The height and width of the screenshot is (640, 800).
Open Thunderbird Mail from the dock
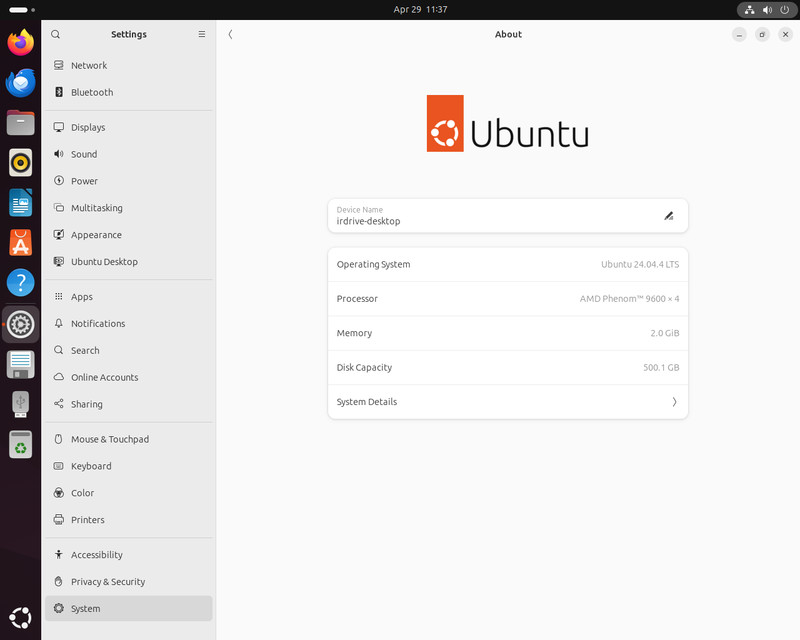pos(20,83)
